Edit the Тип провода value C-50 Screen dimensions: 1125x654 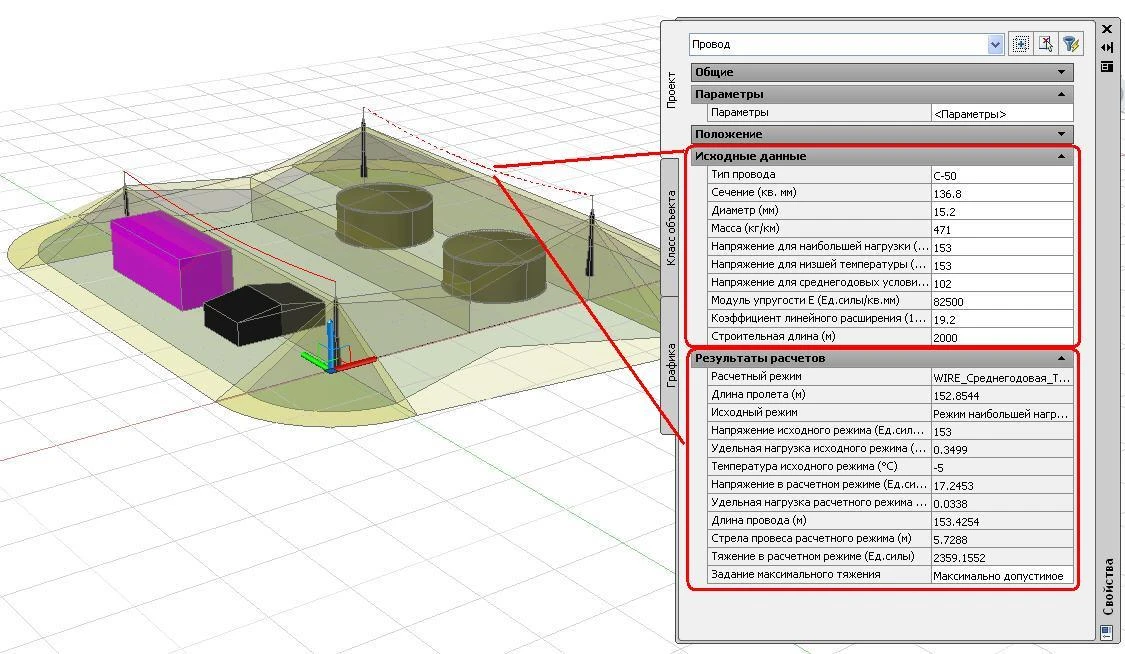pyautogui.click(x=1001, y=176)
